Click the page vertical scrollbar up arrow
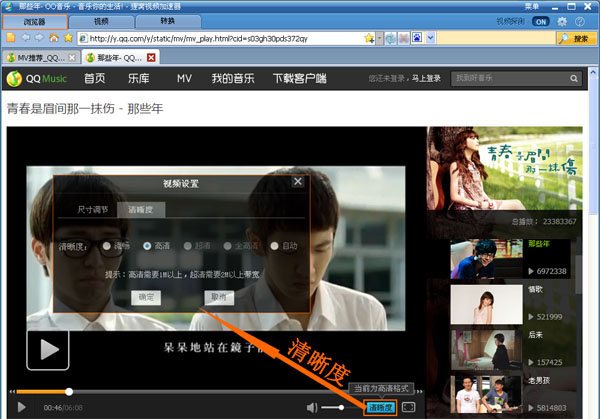Screen dimensions: 600x419 click(593, 72)
